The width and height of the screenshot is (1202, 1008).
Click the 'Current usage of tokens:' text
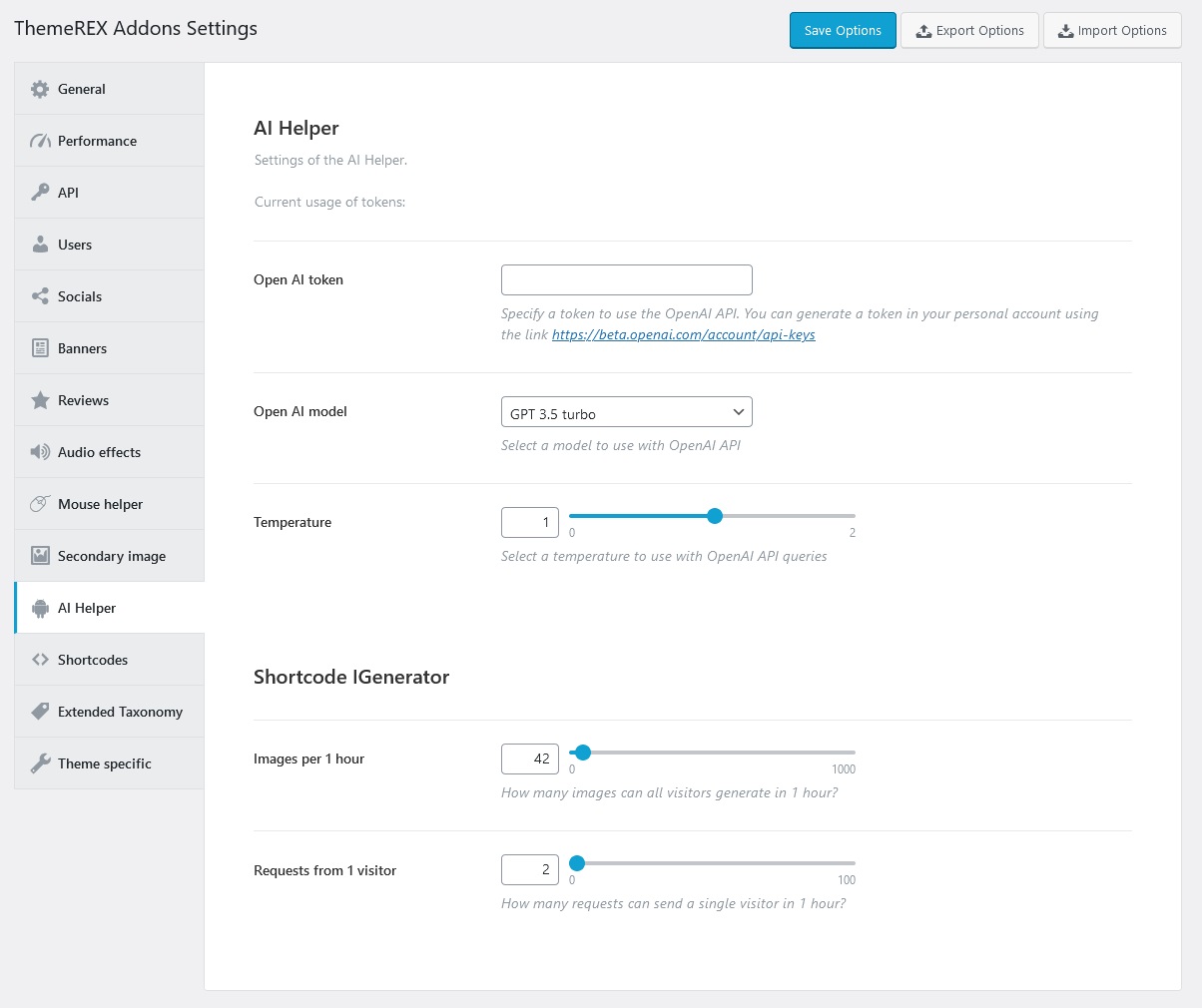tap(330, 202)
